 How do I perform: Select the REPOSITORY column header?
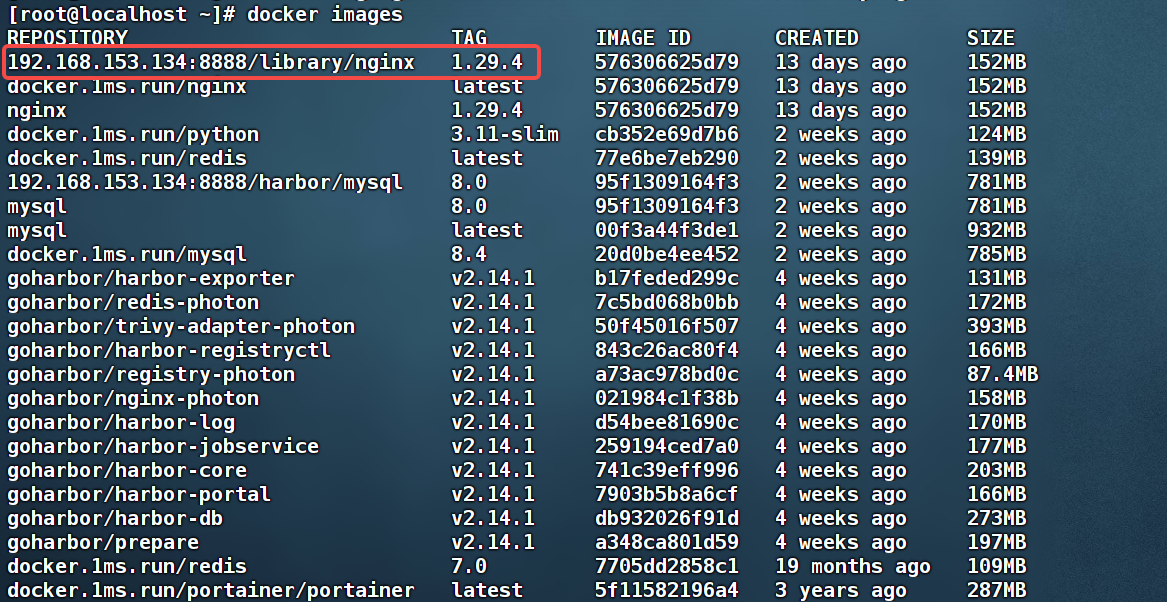coord(68,38)
